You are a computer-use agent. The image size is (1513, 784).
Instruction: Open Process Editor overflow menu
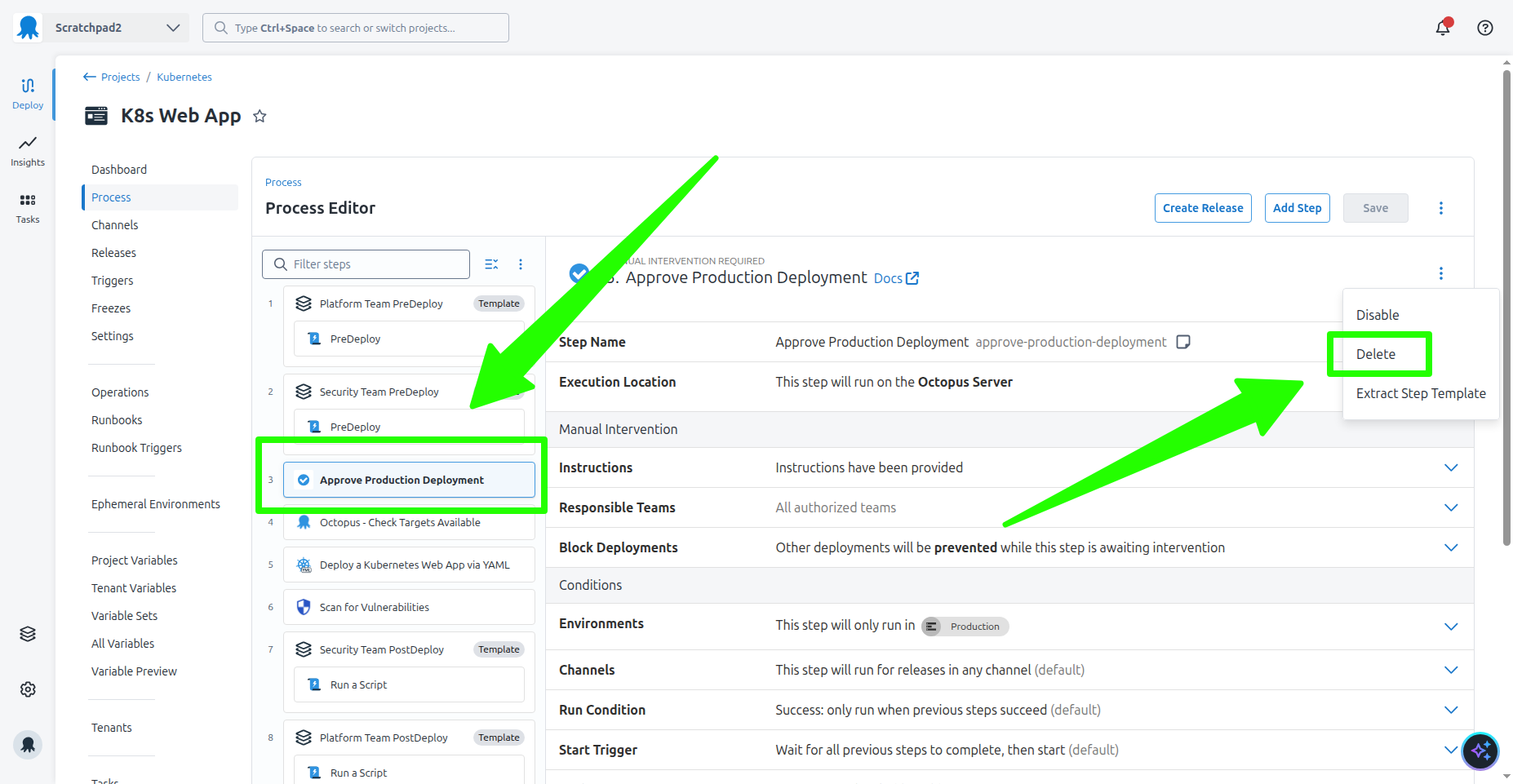click(1440, 208)
